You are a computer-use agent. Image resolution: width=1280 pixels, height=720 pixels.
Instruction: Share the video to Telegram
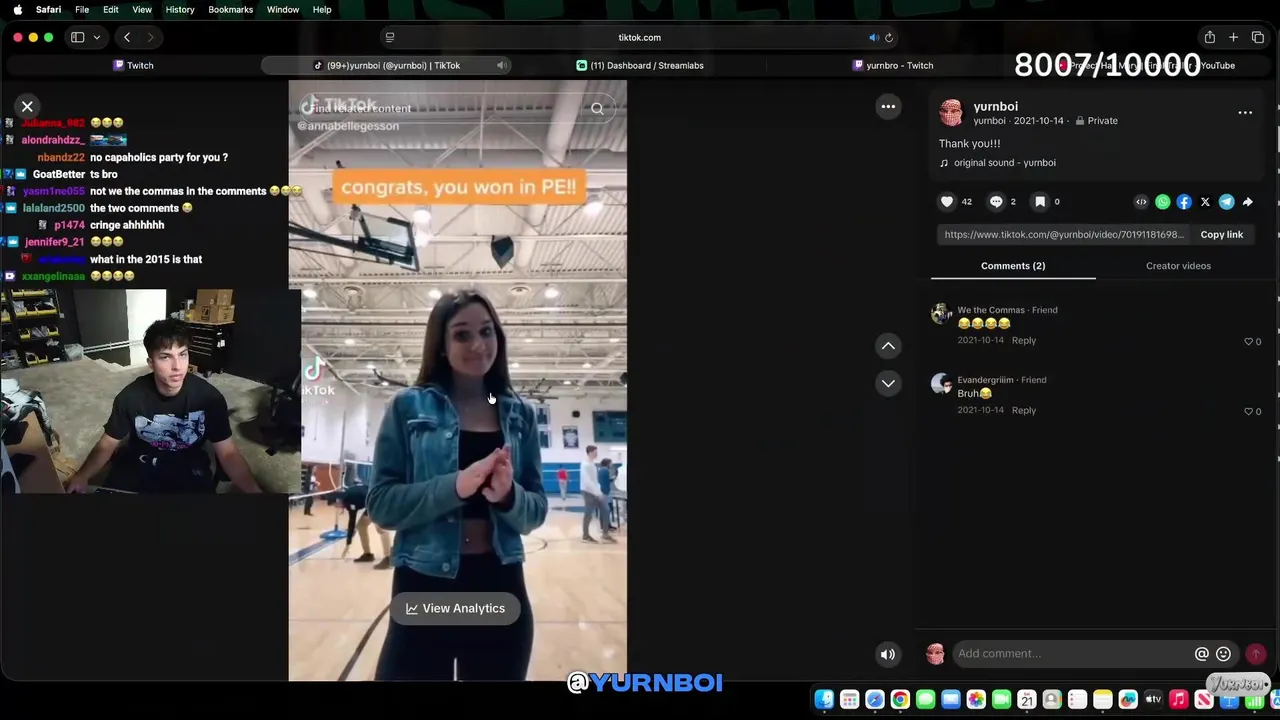tap(1226, 202)
